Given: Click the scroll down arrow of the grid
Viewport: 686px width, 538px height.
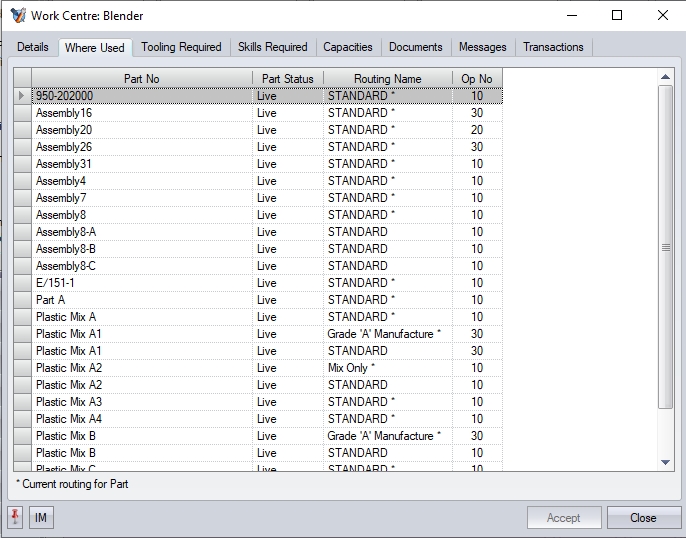Looking at the screenshot, I should pyautogui.click(x=666, y=462).
